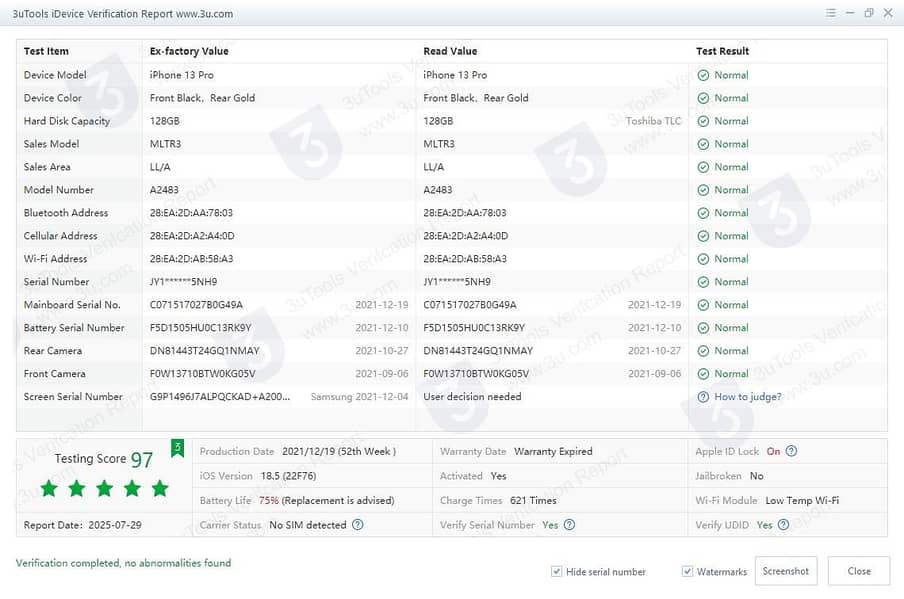
Task: Maximize the verification report window
Action: [x=868, y=13]
